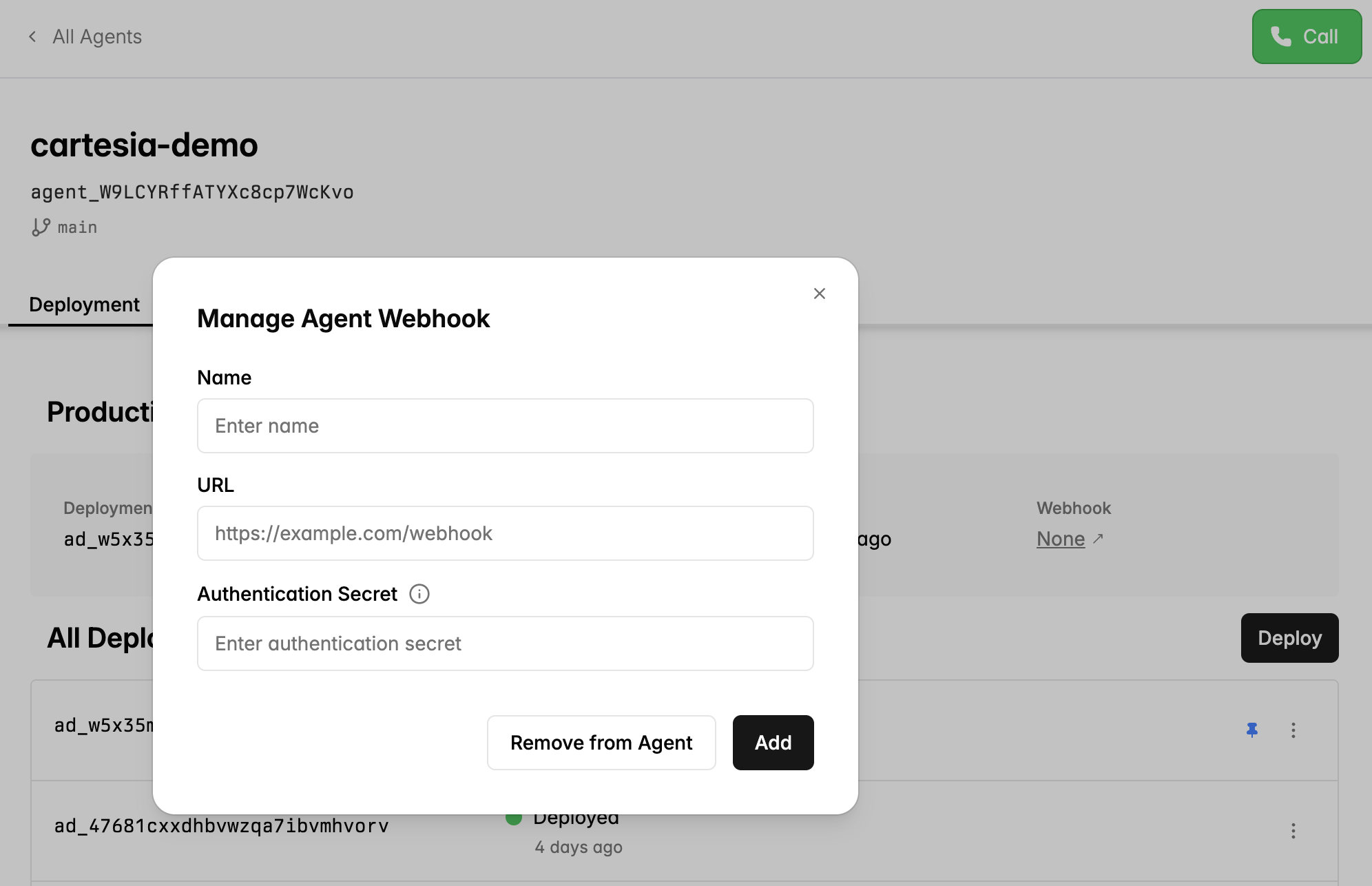
Task: Navigate back with the left chevron arrow
Action: click(32, 37)
